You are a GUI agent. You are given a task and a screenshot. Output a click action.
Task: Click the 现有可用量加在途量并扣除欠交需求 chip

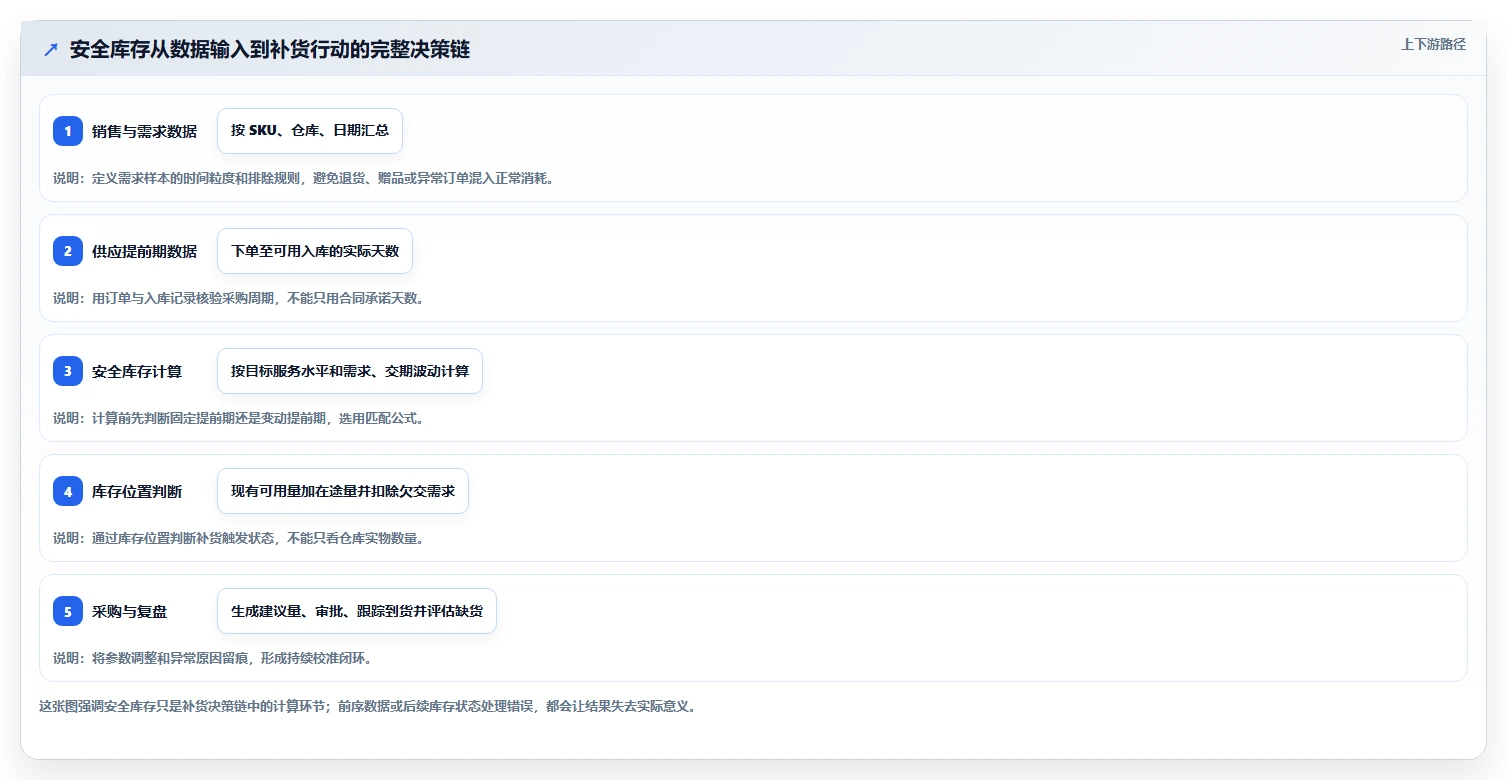[x=343, y=491]
